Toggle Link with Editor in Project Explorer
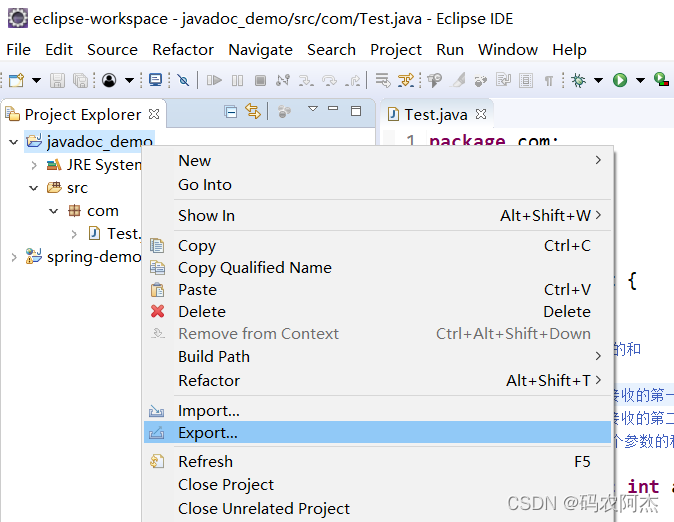This screenshot has width=674, height=522. pyautogui.click(x=253, y=111)
